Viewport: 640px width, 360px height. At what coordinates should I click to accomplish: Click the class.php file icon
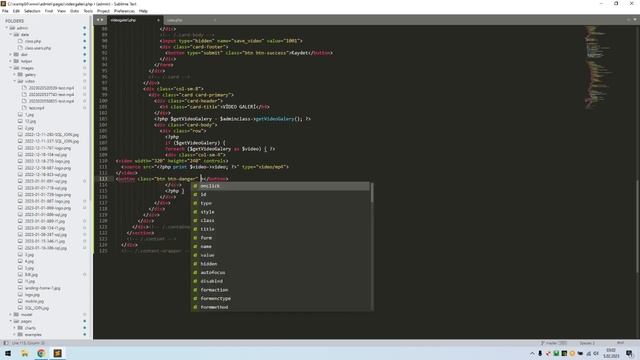[x=20, y=41]
